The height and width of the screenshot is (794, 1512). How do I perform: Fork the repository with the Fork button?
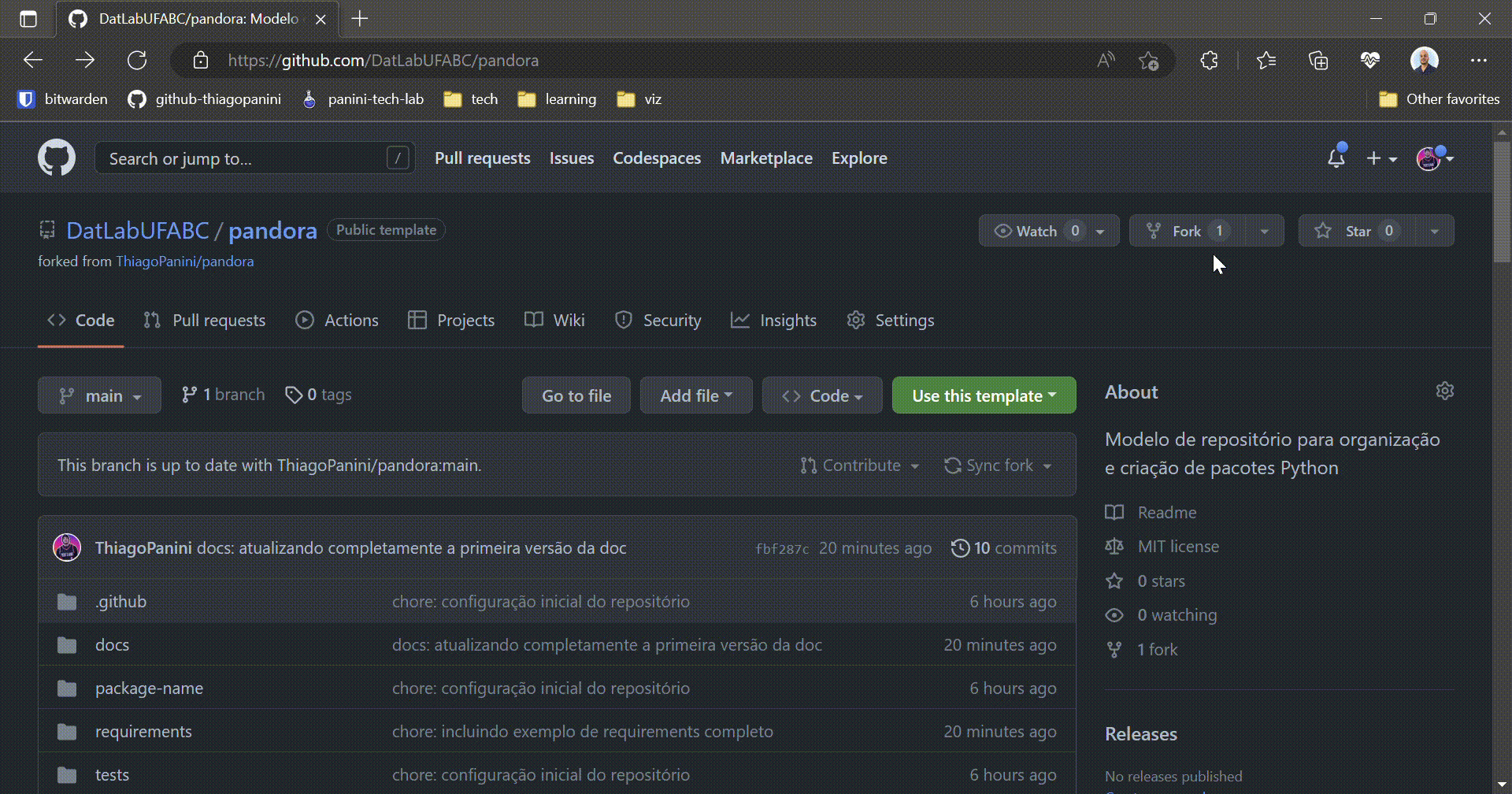(1188, 231)
